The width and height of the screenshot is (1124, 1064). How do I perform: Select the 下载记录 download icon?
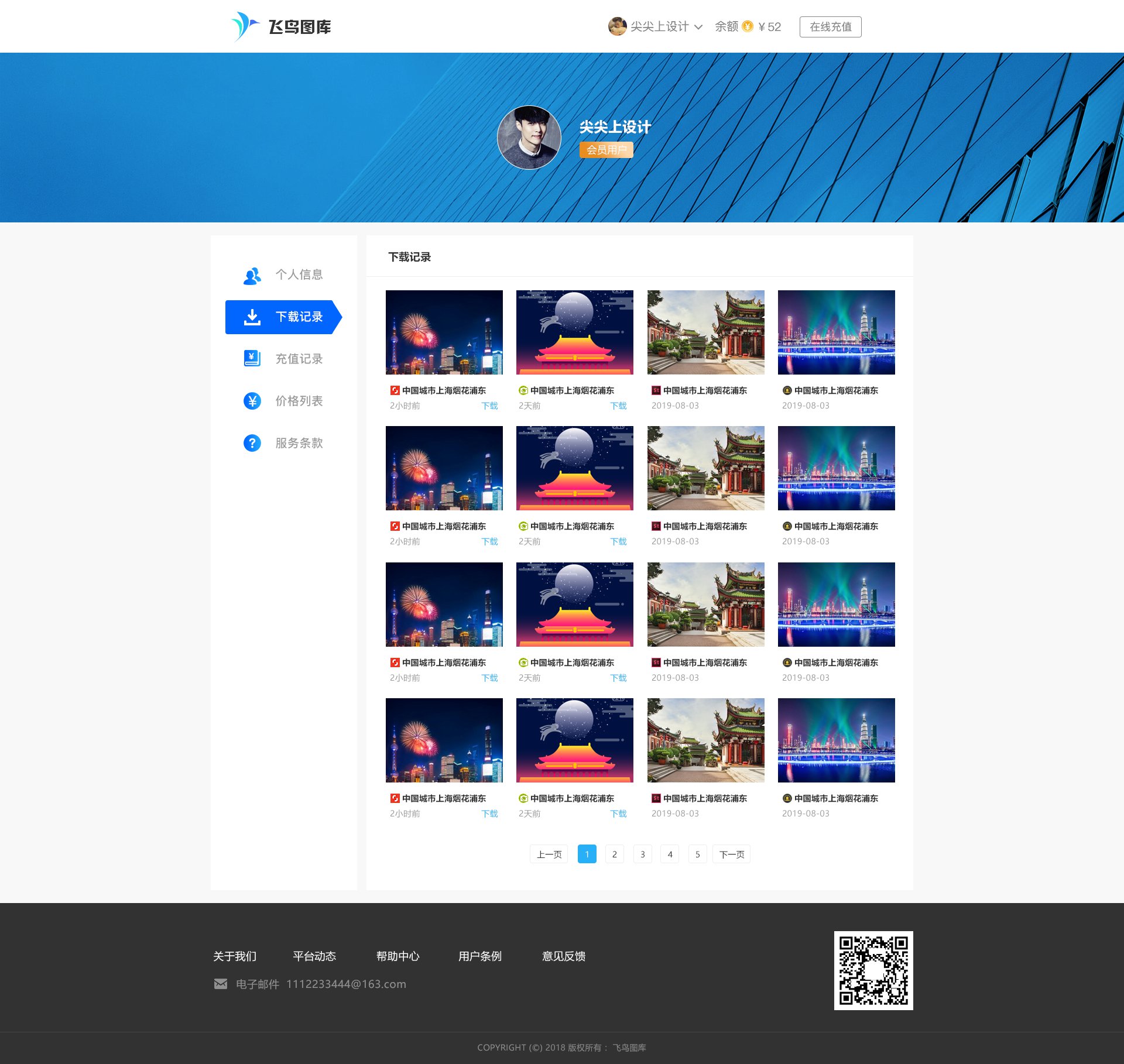point(252,317)
